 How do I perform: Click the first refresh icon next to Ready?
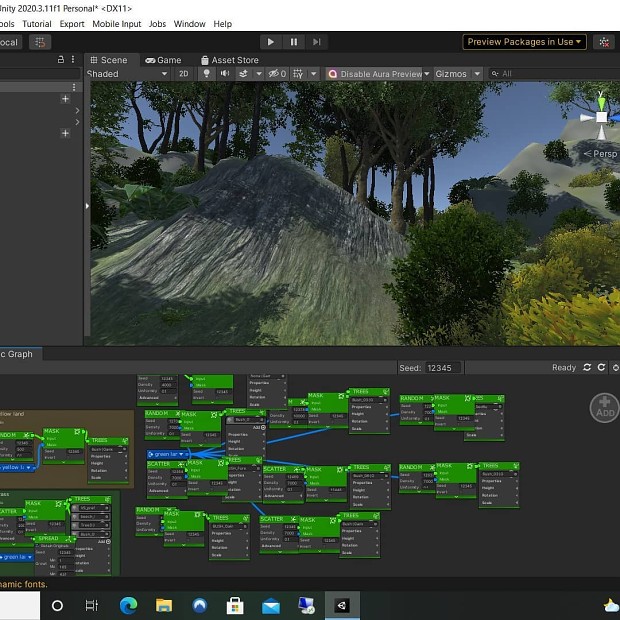coord(587,368)
